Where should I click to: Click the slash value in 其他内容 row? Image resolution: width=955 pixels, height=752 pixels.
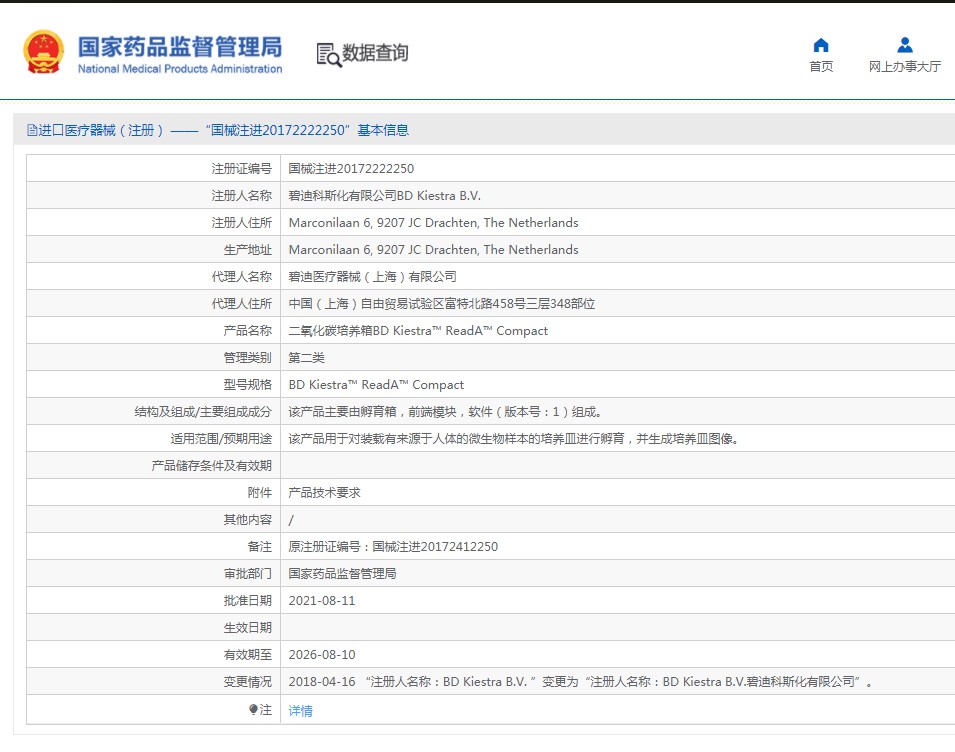pyautogui.click(x=291, y=520)
